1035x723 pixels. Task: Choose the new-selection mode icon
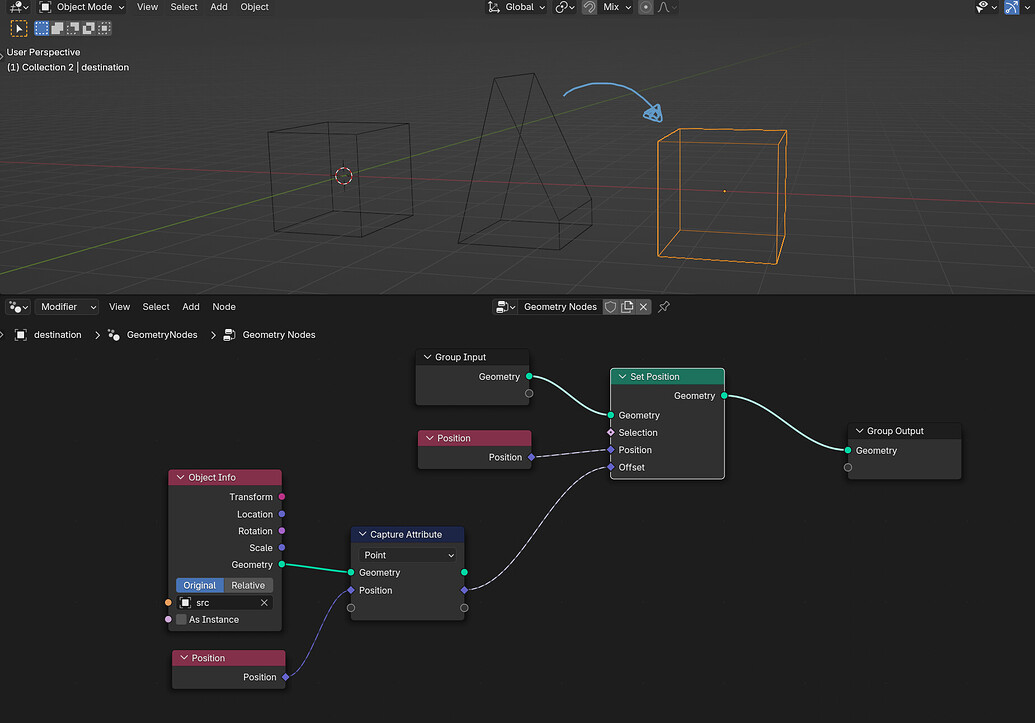coord(42,28)
